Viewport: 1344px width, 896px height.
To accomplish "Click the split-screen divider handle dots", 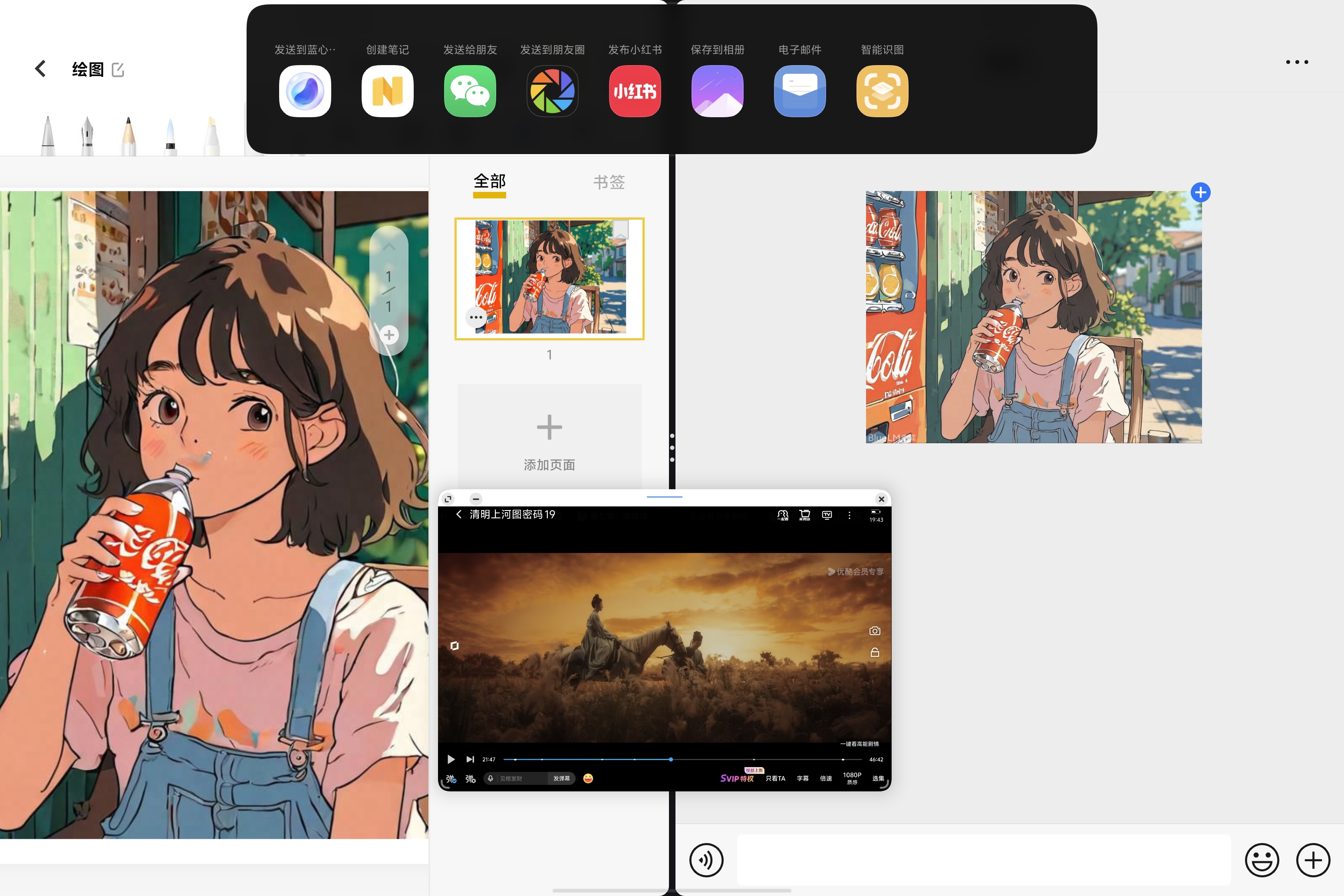I will coord(672,448).
